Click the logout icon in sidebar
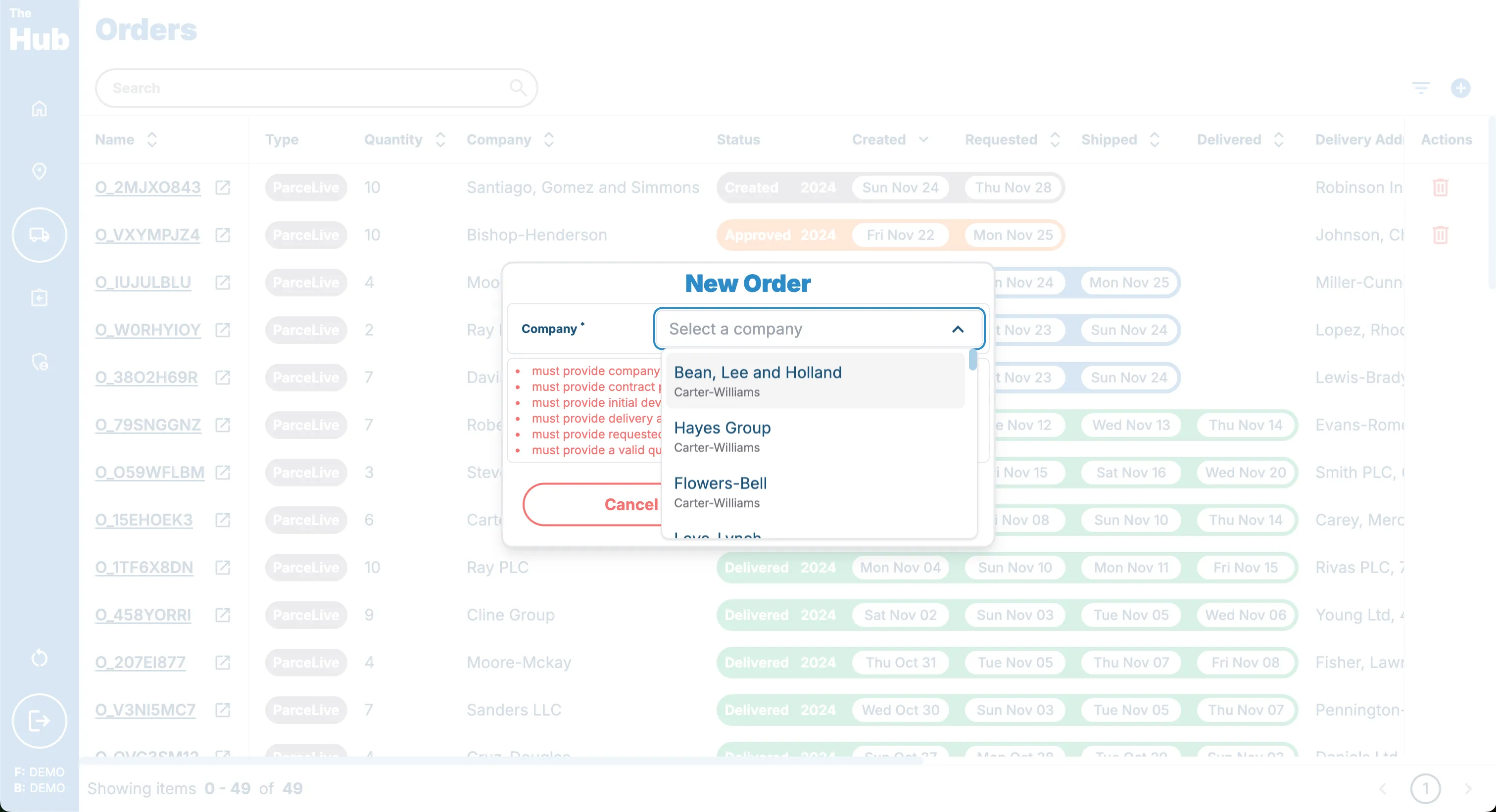1496x812 pixels. (40, 721)
